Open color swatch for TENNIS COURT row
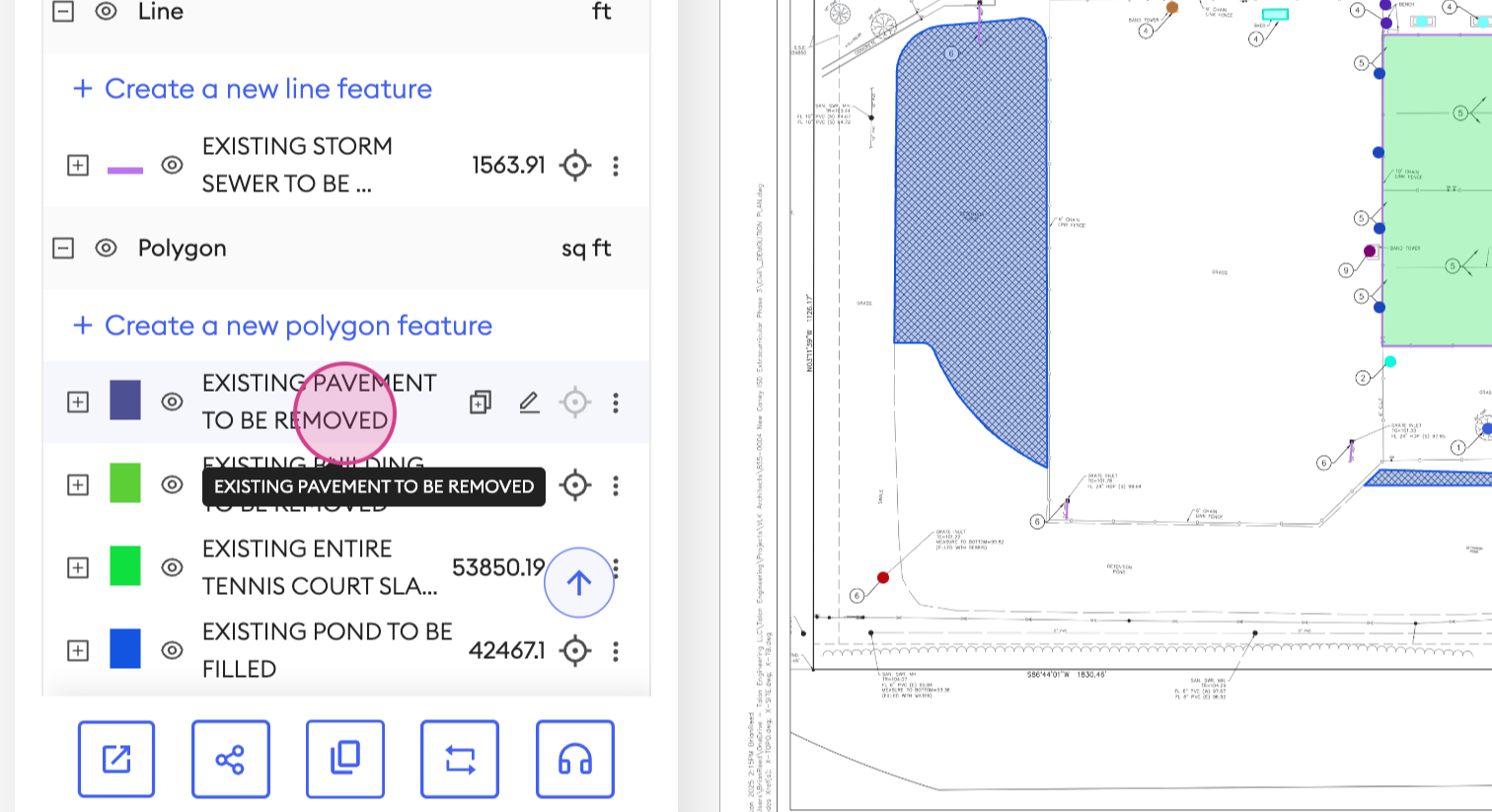The height and width of the screenshot is (812, 1492). pyautogui.click(x=125, y=566)
